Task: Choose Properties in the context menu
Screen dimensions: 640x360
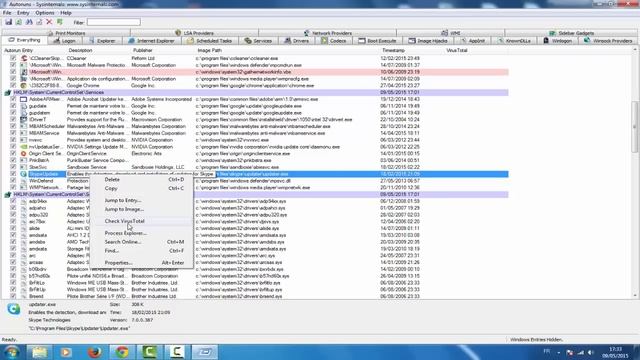Action: pos(141,263)
